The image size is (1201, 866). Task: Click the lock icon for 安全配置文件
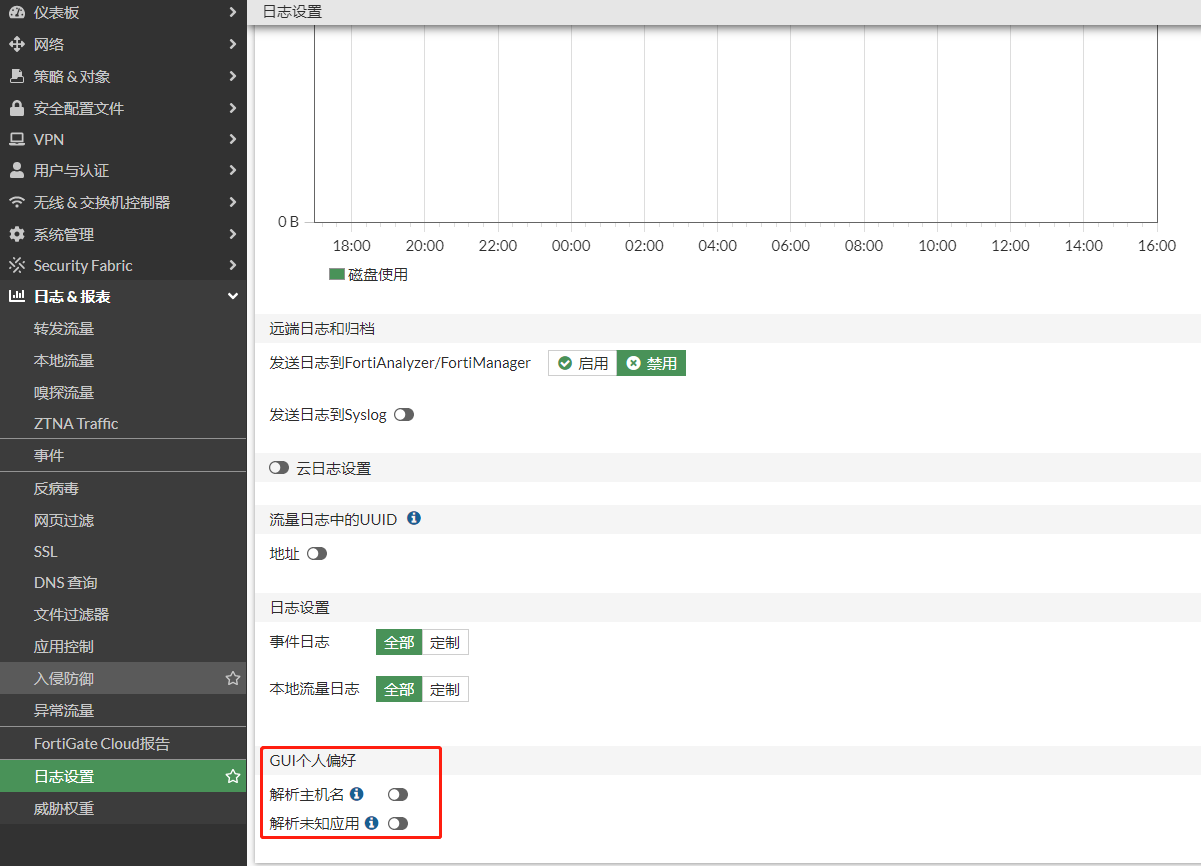[16, 108]
